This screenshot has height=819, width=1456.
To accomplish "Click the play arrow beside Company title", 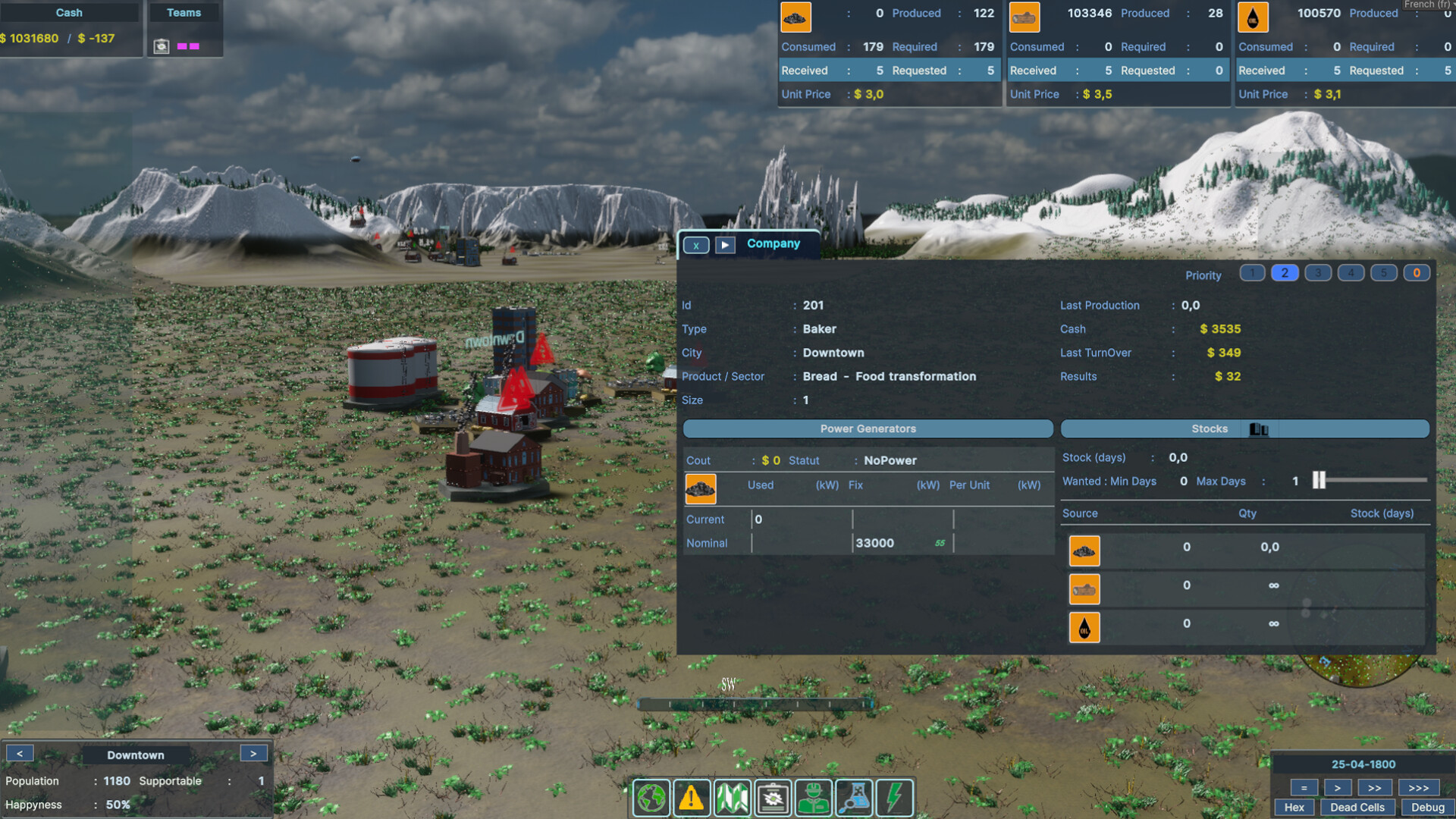I will point(724,244).
